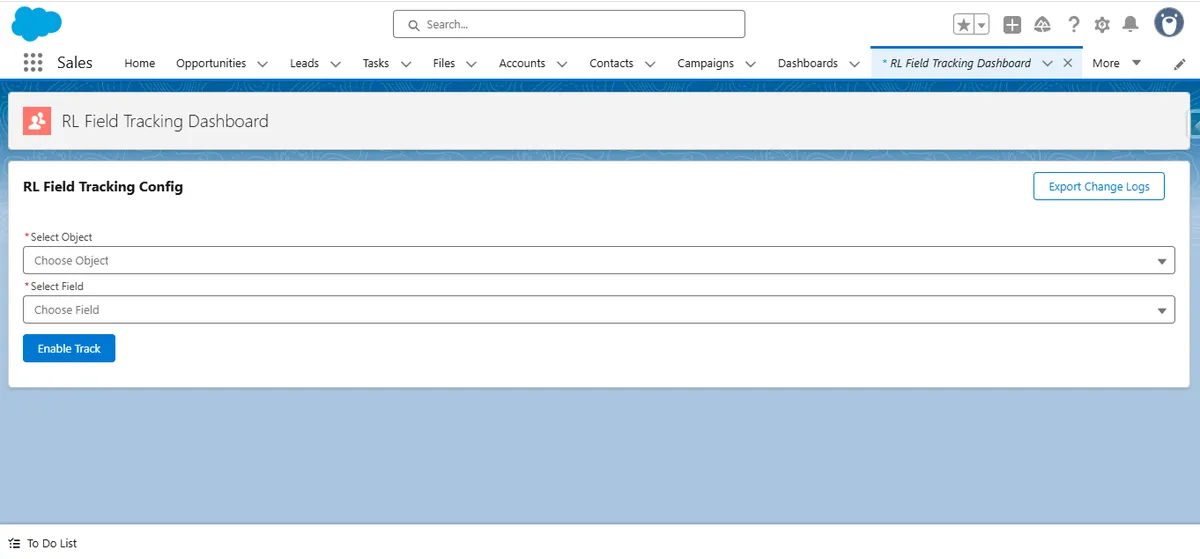Expand the Accounts tab chevron menu
Screen dimensions: 1200x559
562,63
